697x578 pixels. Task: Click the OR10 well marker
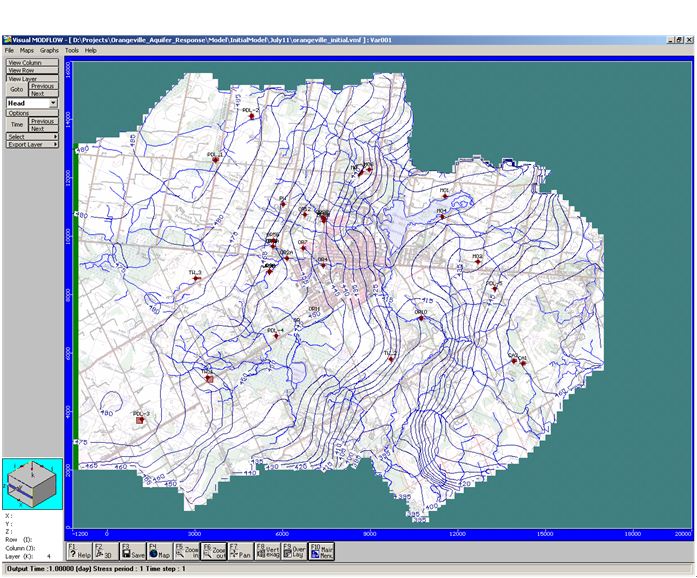point(421,318)
